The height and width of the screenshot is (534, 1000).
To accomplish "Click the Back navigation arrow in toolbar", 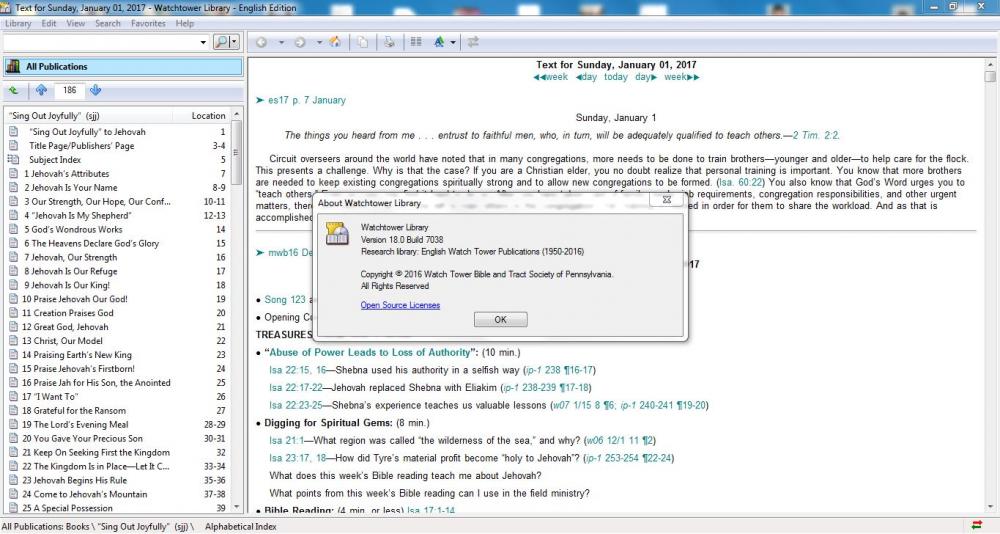I will point(261,42).
